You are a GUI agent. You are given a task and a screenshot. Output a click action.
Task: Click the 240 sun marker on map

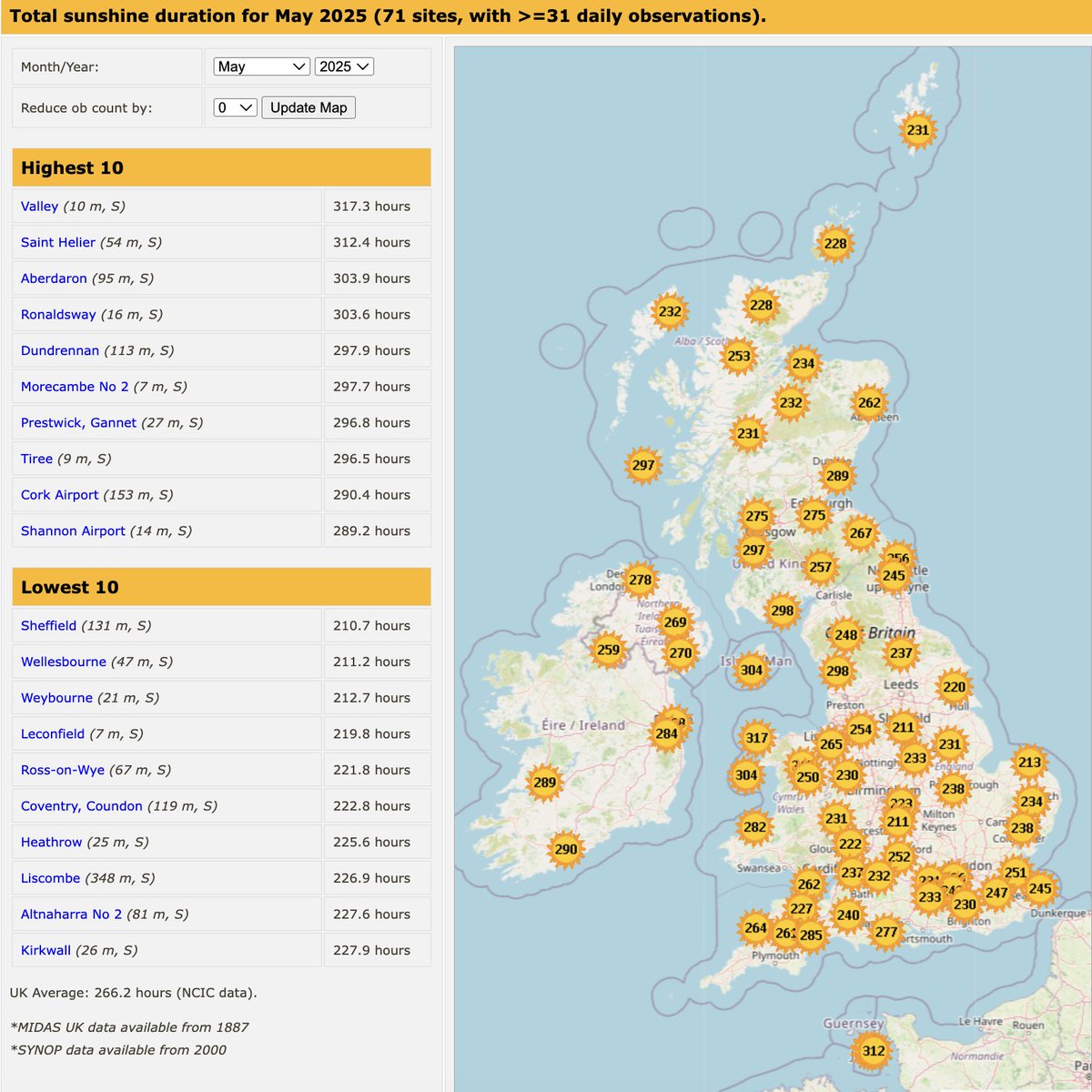(848, 915)
